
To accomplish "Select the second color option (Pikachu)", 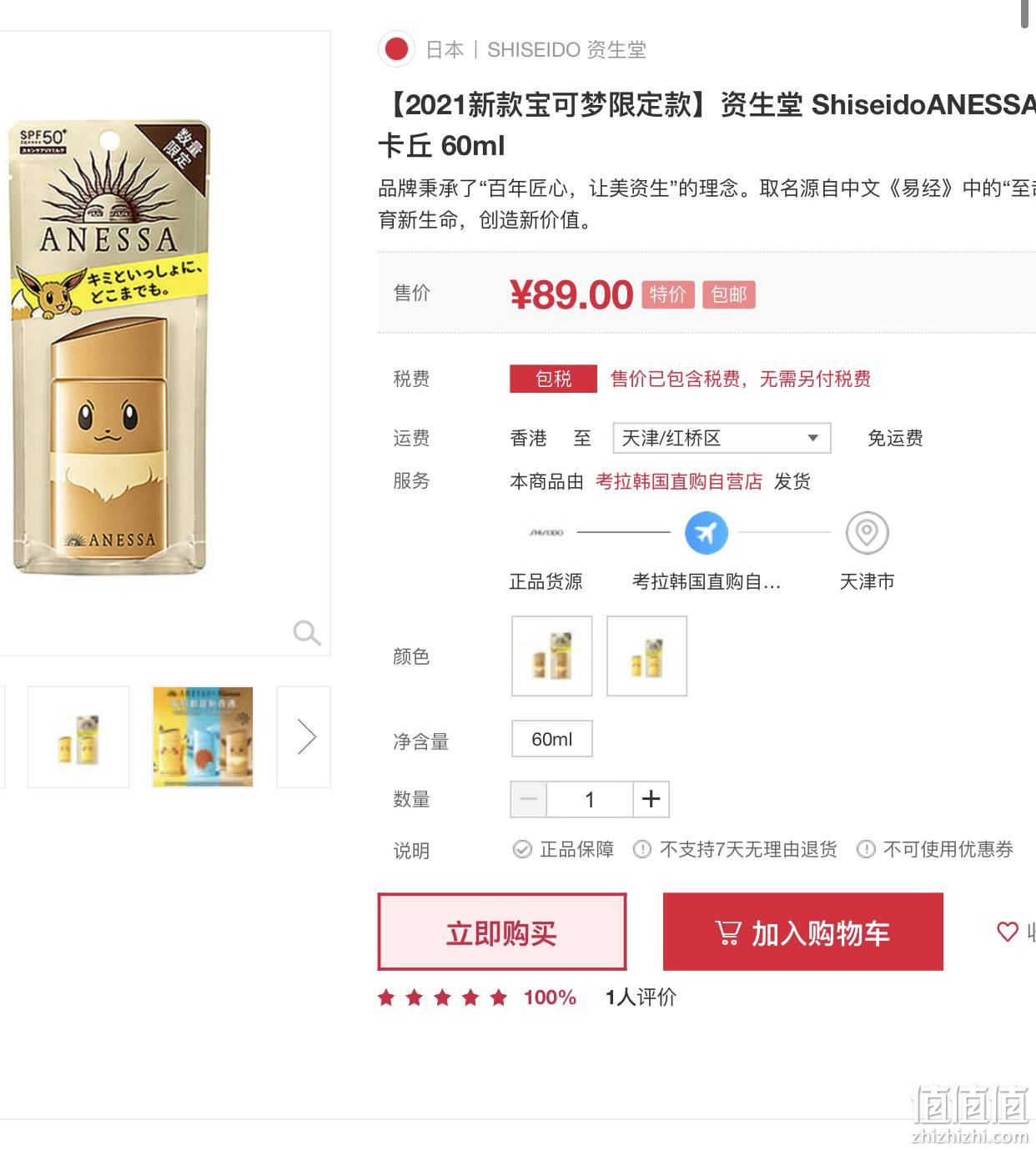I will 646,656.
